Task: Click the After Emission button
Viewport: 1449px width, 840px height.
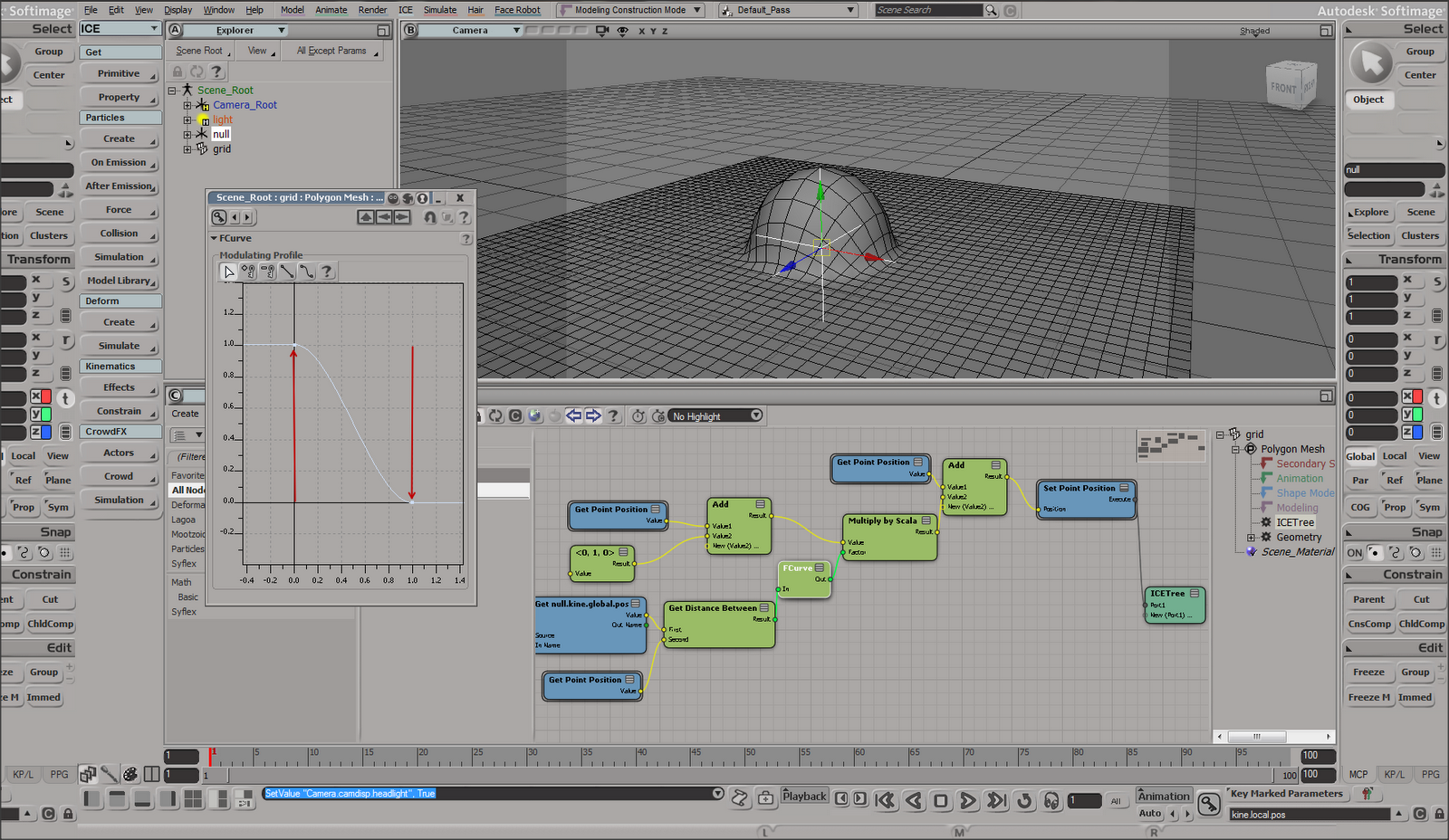Action: pos(119,186)
